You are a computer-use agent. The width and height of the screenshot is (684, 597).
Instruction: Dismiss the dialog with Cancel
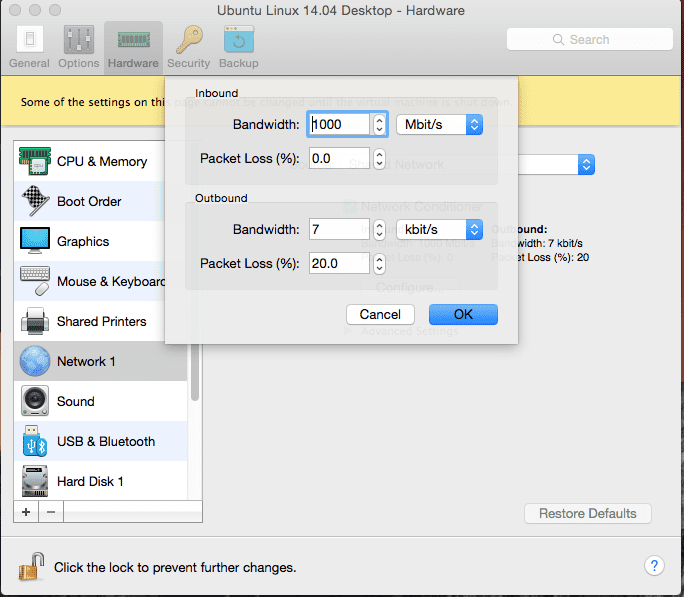click(380, 314)
